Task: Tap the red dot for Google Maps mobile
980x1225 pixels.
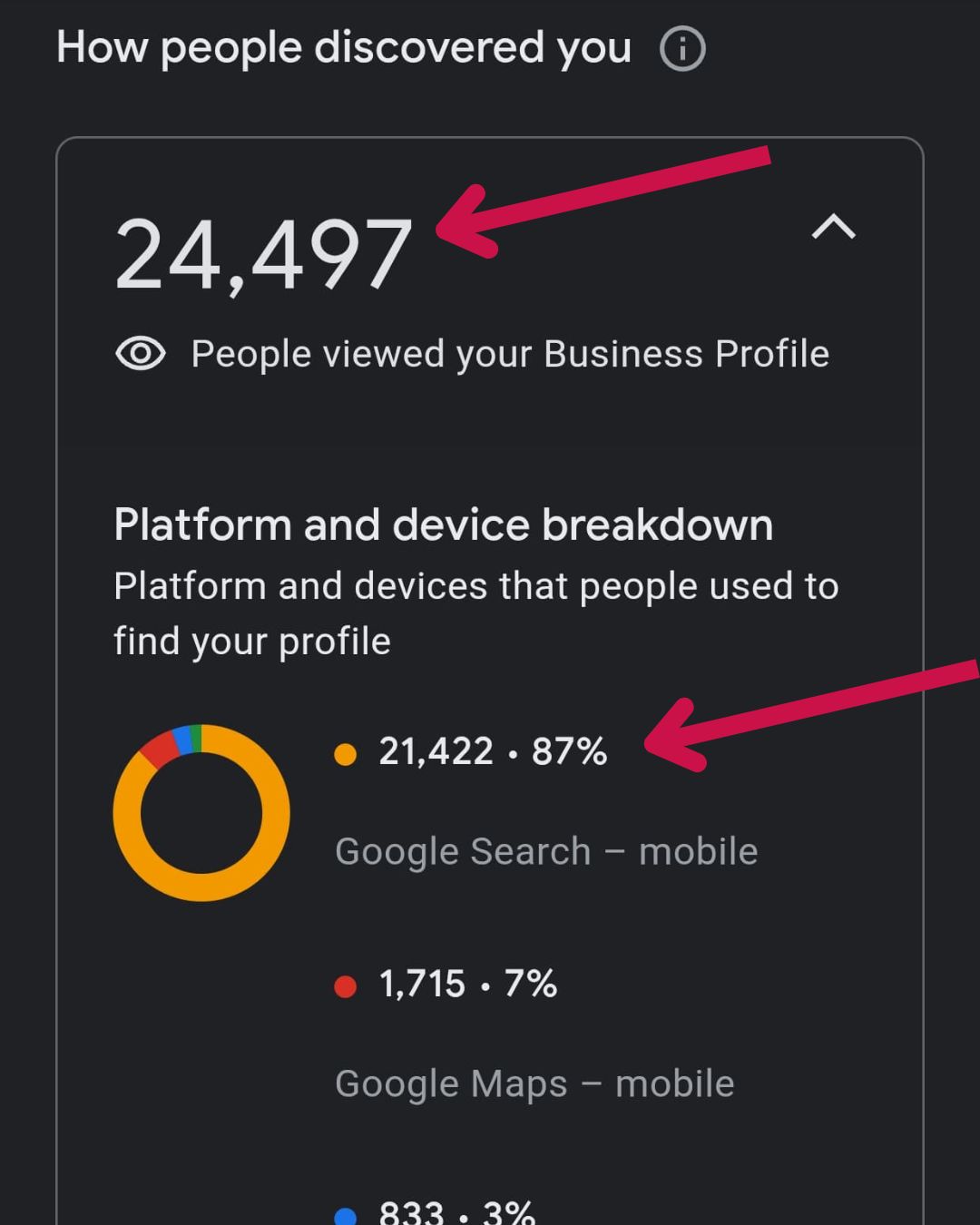Action: click(x=345, y=986)
